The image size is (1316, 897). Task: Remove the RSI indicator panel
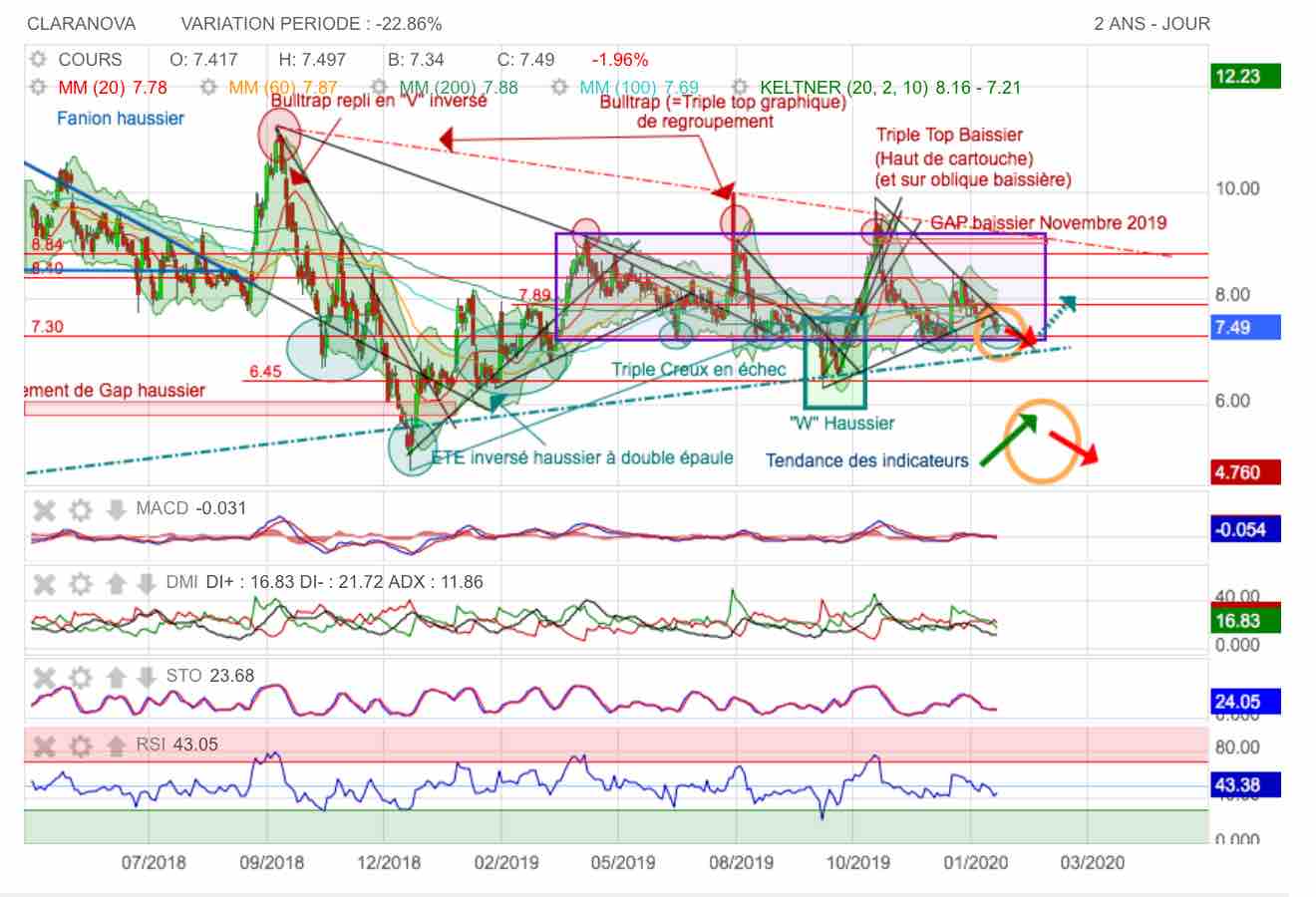pyautogui.click(x=45, y=746)
